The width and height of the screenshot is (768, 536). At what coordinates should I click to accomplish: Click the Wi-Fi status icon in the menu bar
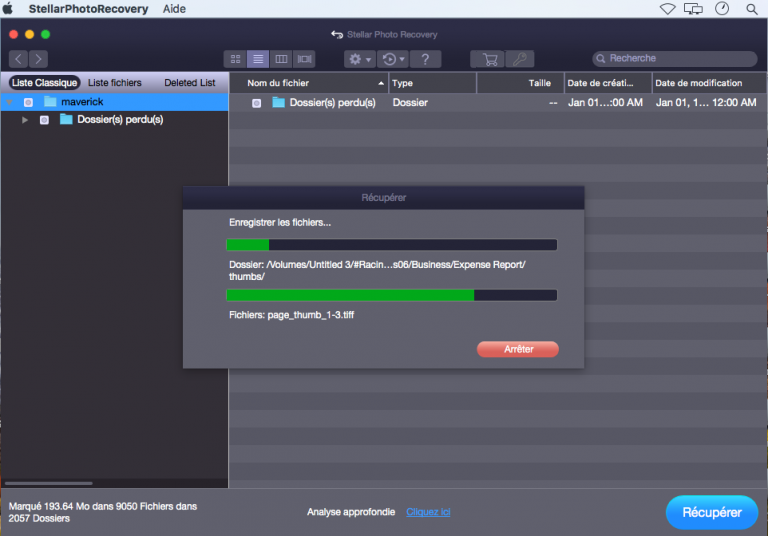[x=667, y=9]
